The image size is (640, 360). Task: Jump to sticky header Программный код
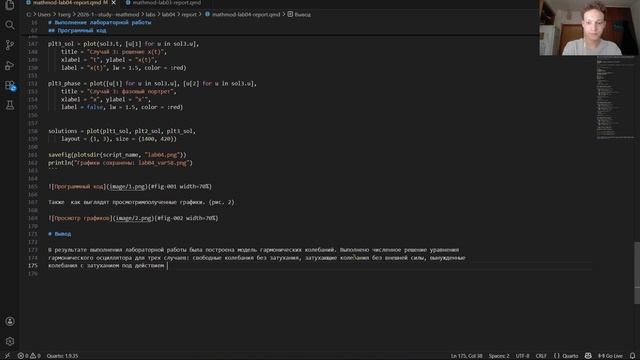coord(77,30)
